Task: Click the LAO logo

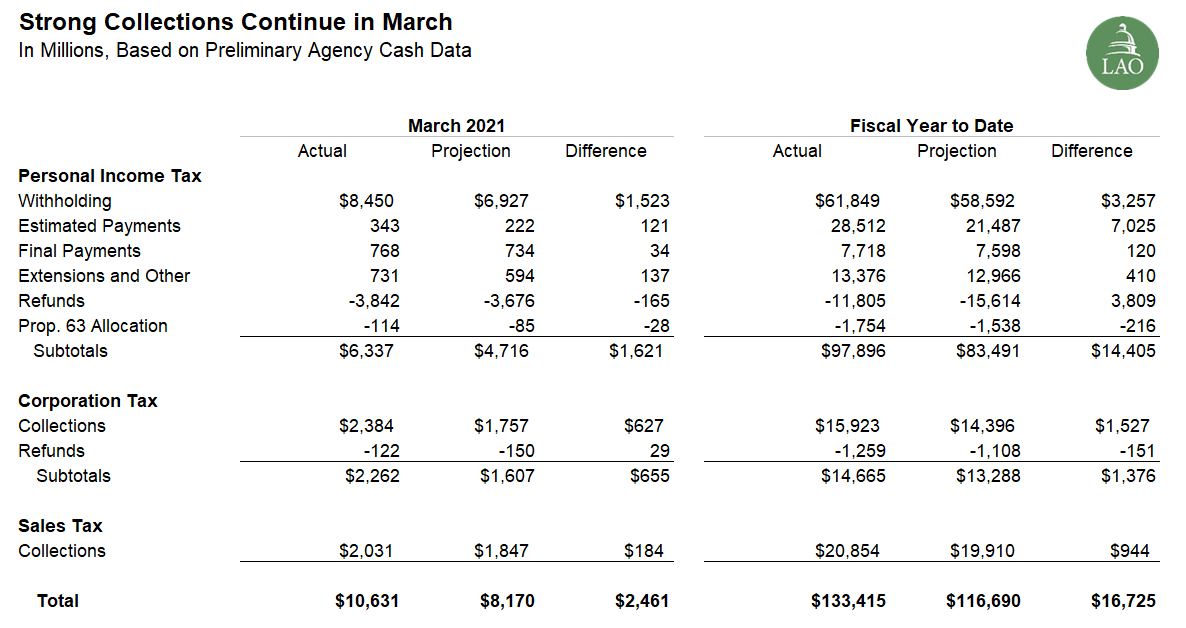Action: tap(1122, 52)
